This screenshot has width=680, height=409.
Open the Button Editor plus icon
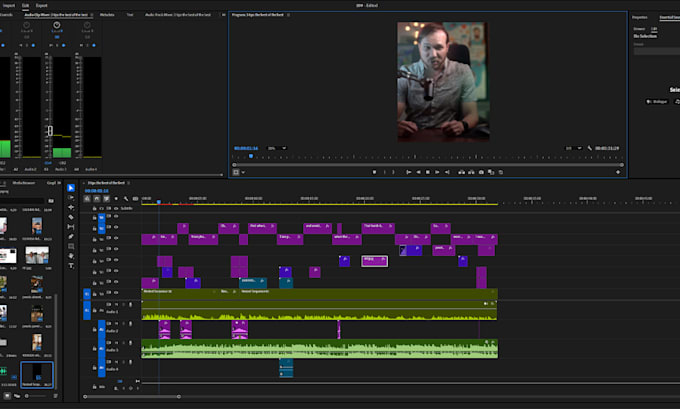618,172
